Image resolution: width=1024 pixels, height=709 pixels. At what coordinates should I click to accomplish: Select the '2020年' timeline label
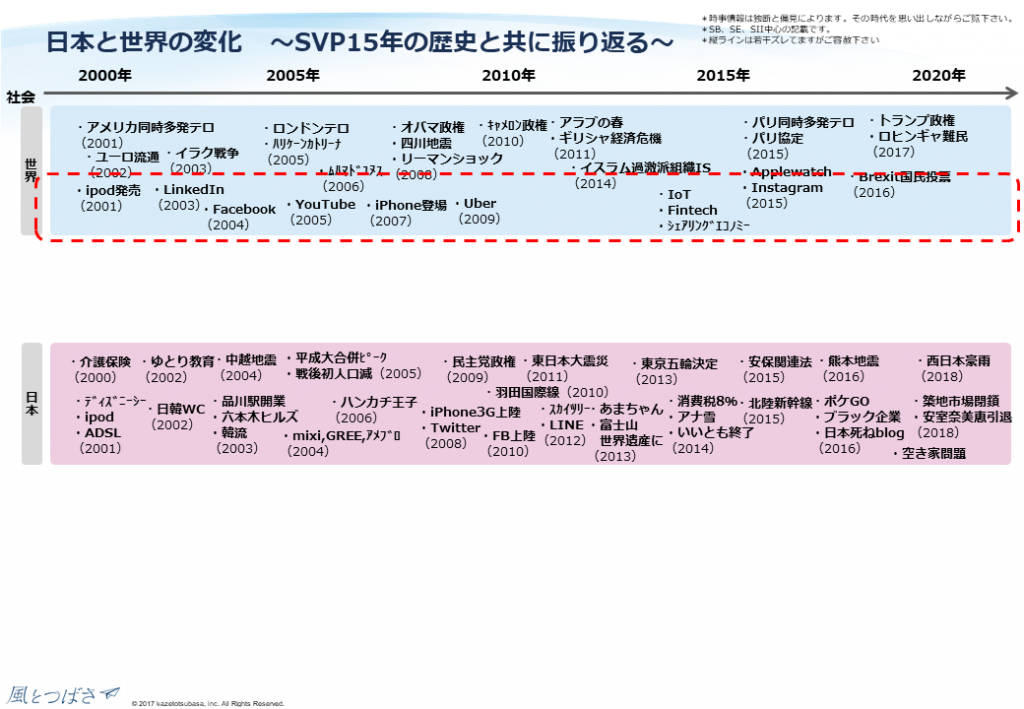coord(938,76)
